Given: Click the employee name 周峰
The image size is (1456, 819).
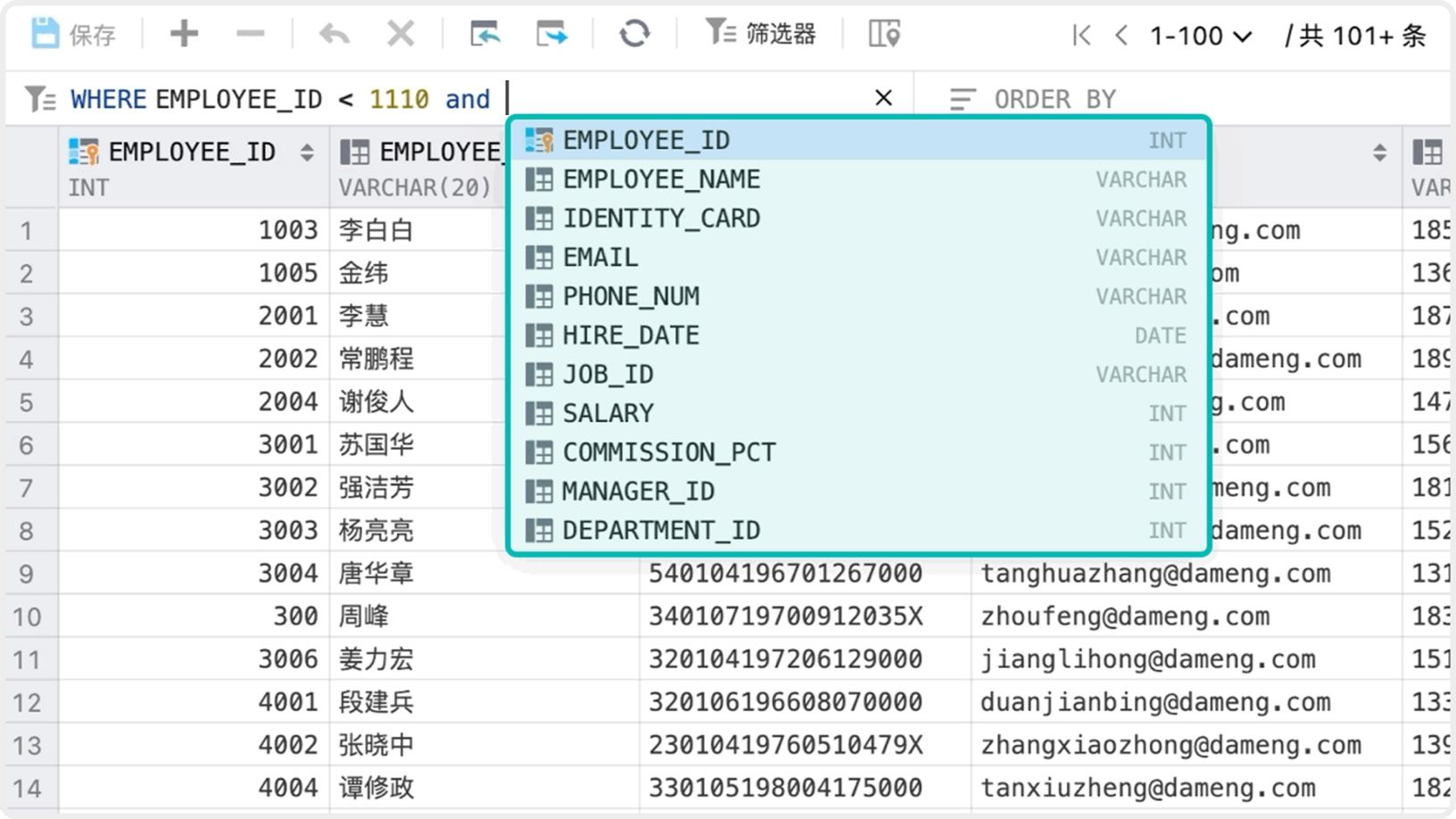Looking at the screenshot, I should coord(364,616).
